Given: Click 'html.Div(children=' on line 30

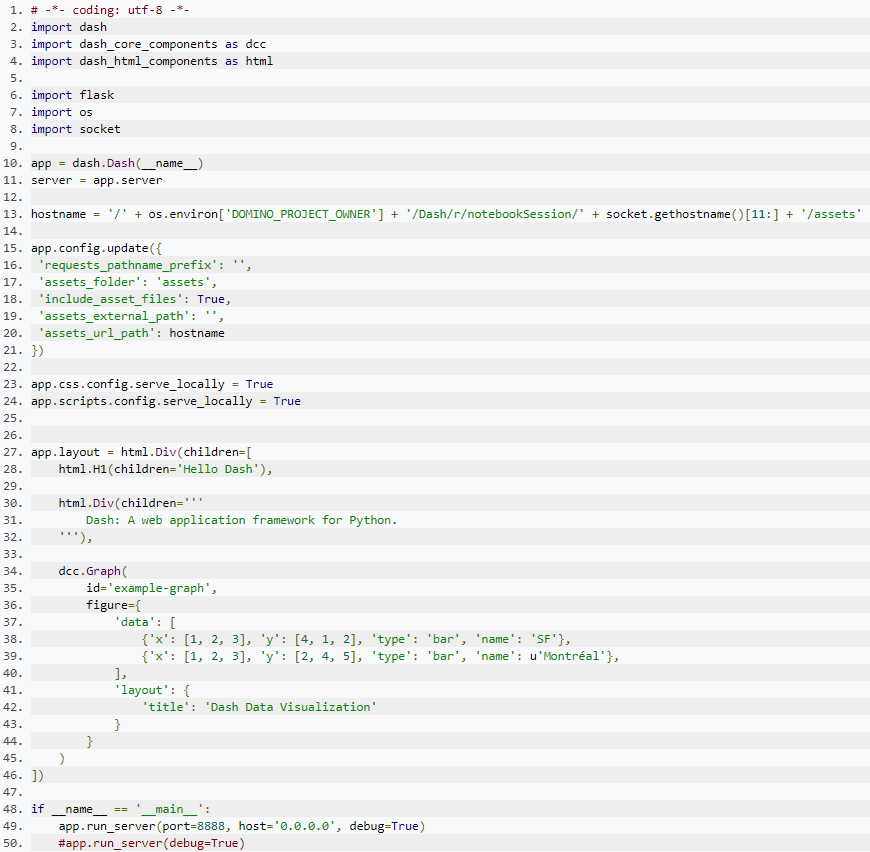Looking at the screenshot, I should click(121, 503).
